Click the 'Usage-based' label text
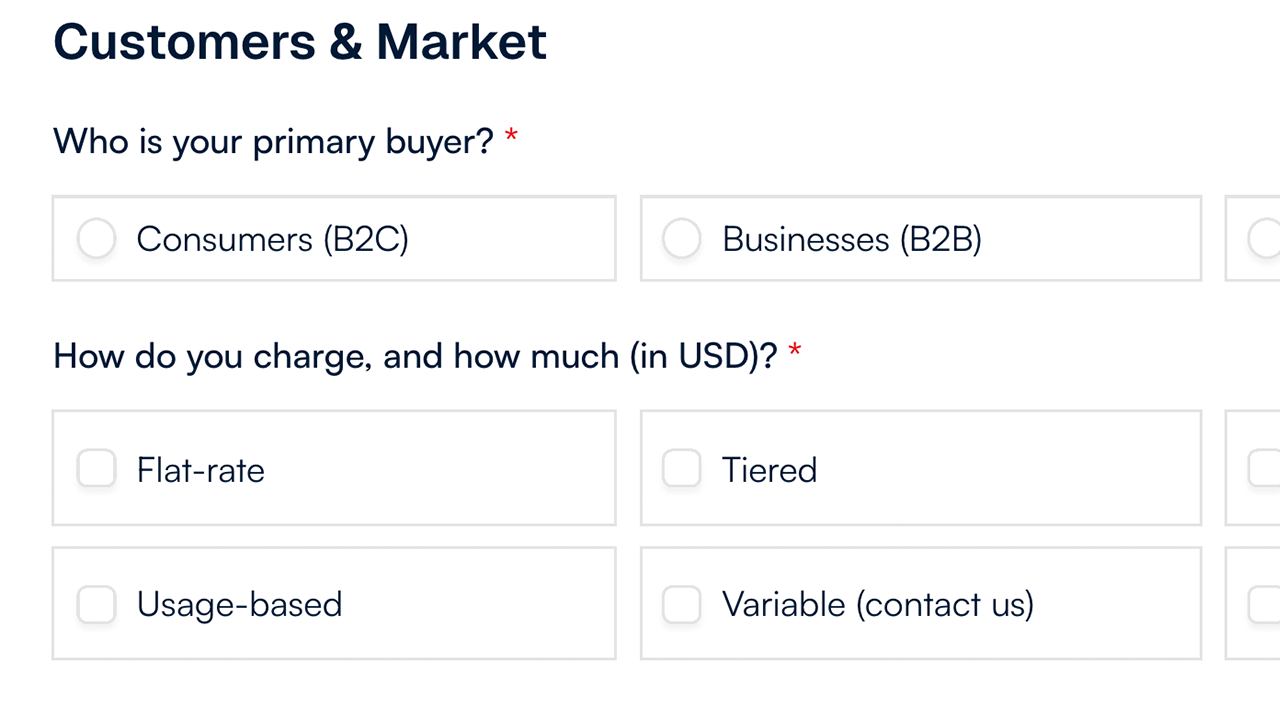 (x=239, y=604)
